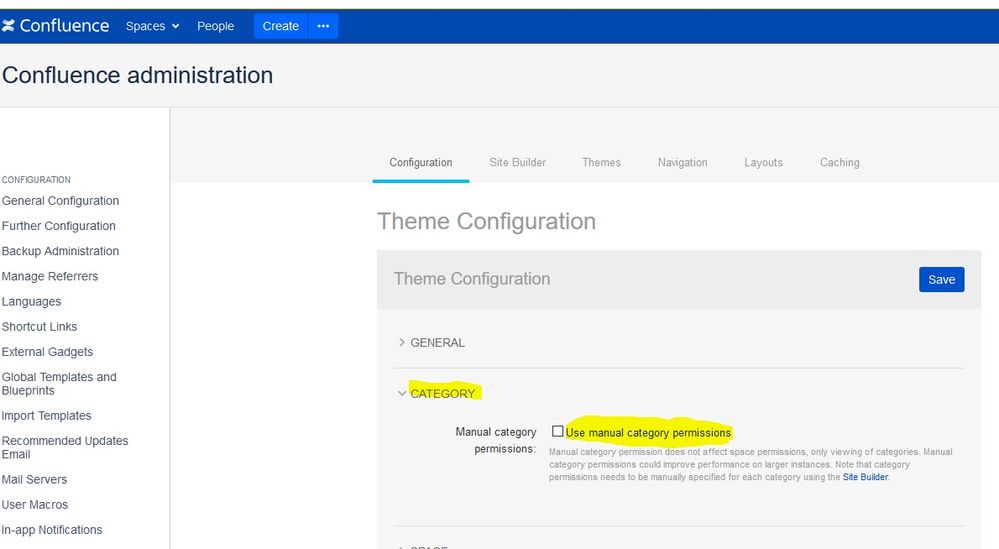Viewport: 999px width, 549px height.
Task: Open Languages settings in sidebar
Action: 31,301
